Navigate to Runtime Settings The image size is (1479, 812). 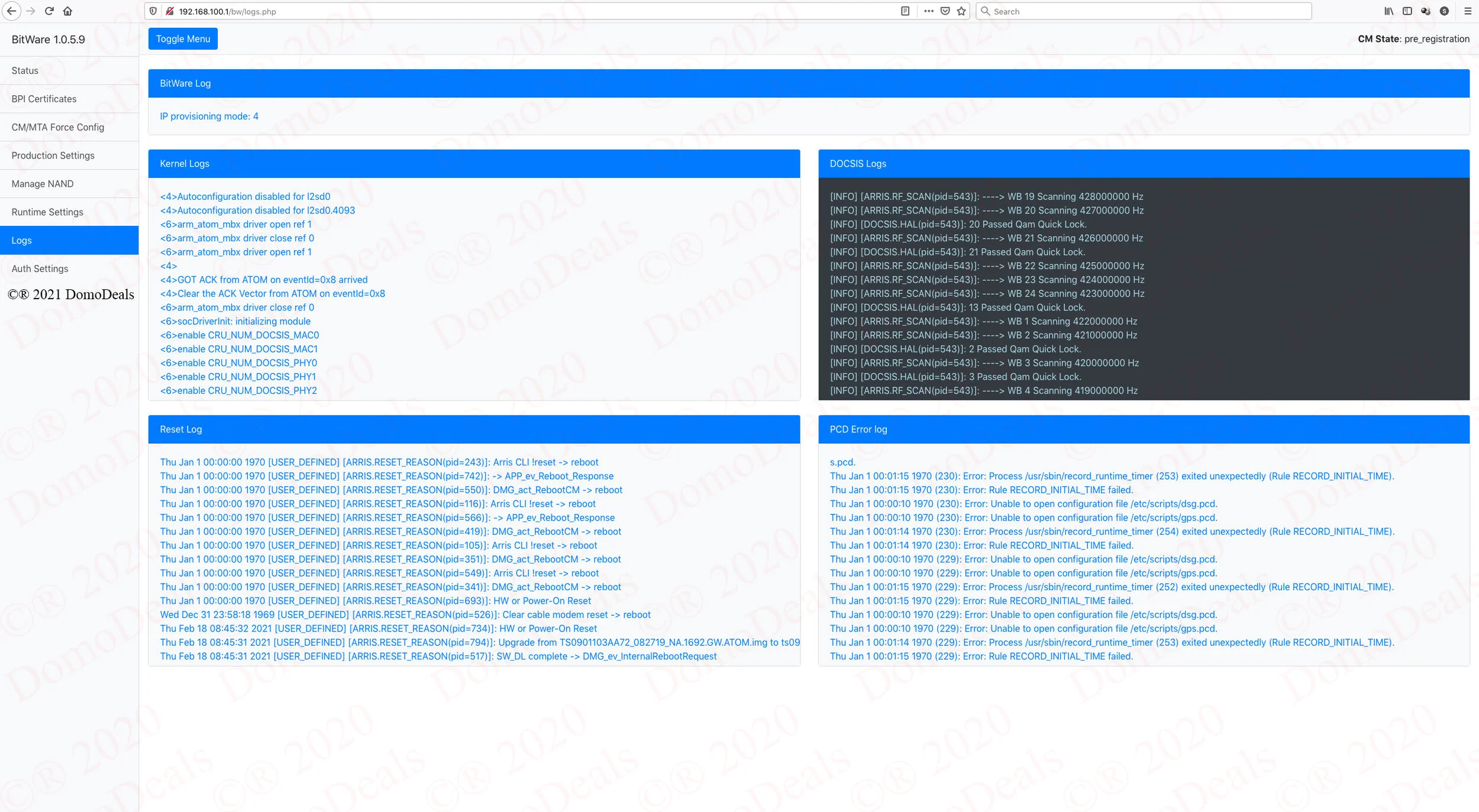(x=69, y=212)
